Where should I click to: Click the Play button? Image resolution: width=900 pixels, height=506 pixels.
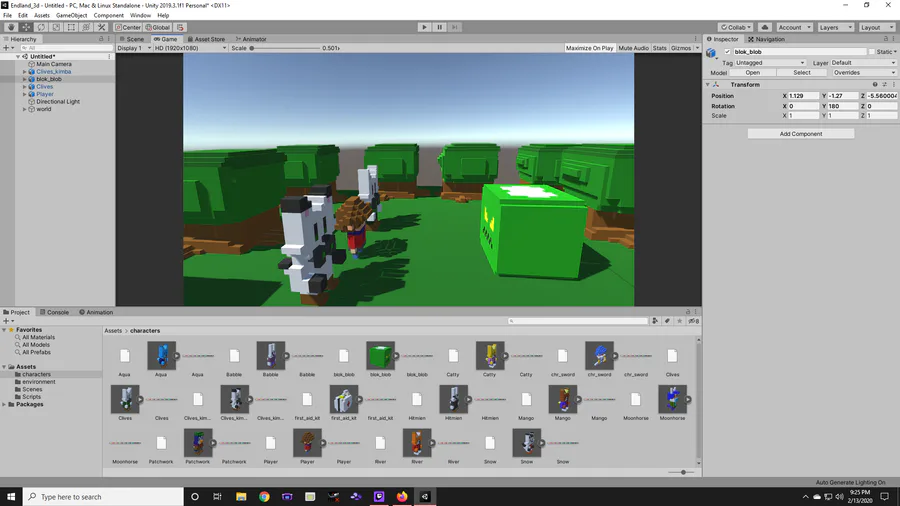424,27
